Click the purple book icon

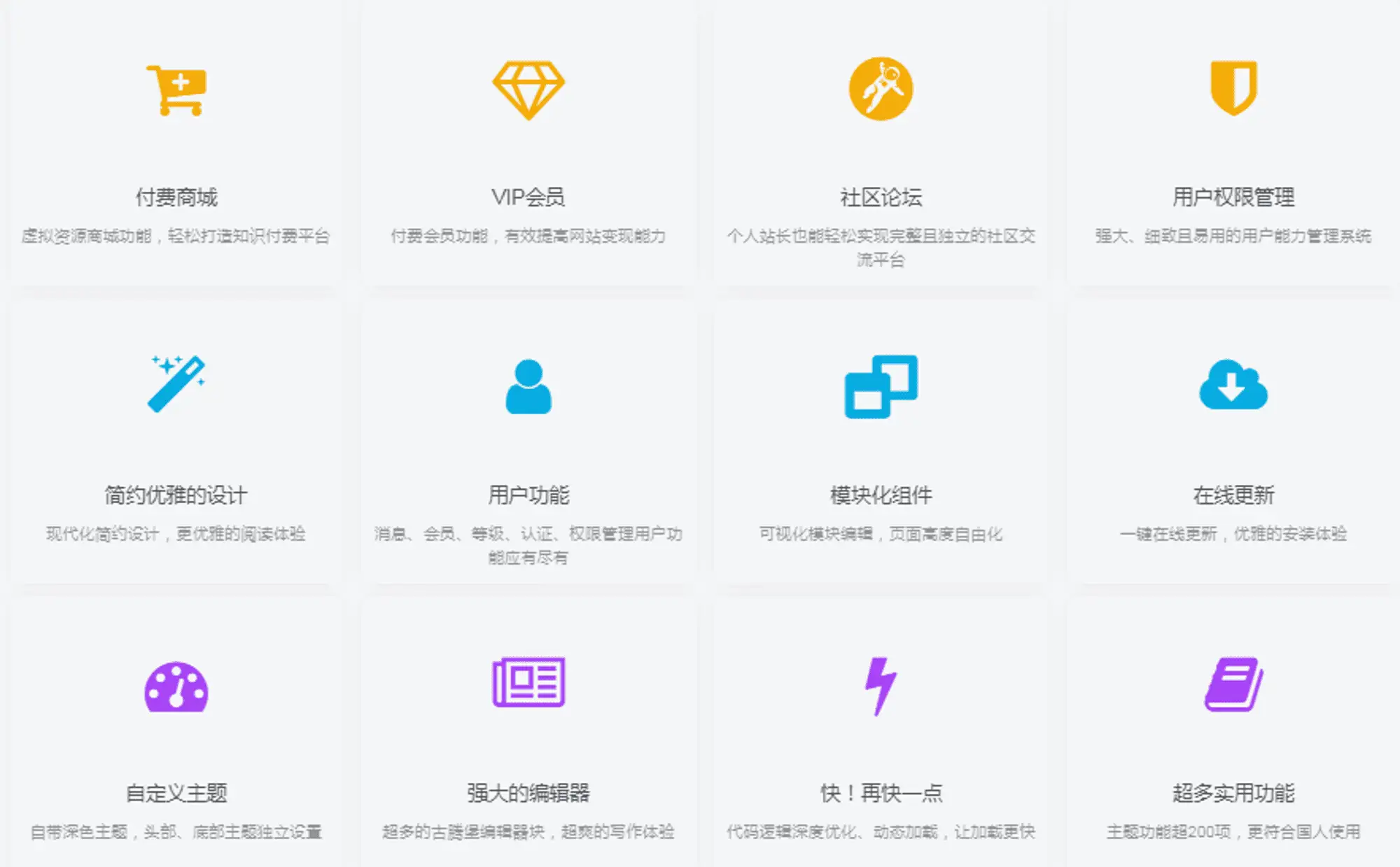(1233, 684)
